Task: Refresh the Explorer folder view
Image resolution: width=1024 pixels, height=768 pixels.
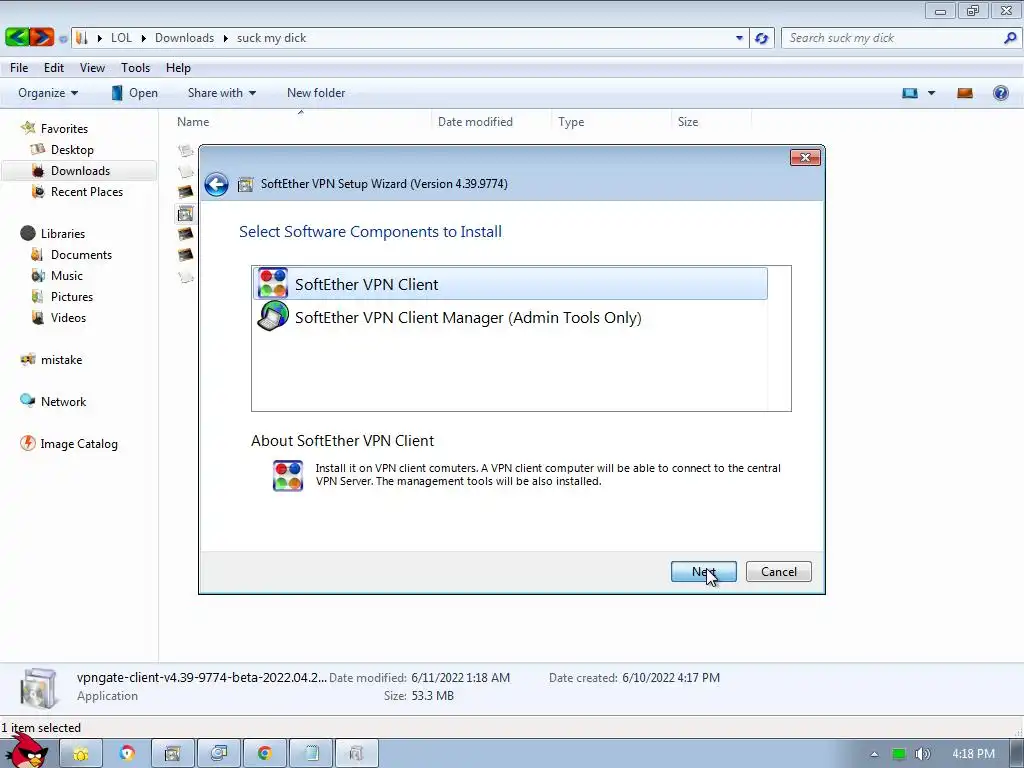Action: 761,38
